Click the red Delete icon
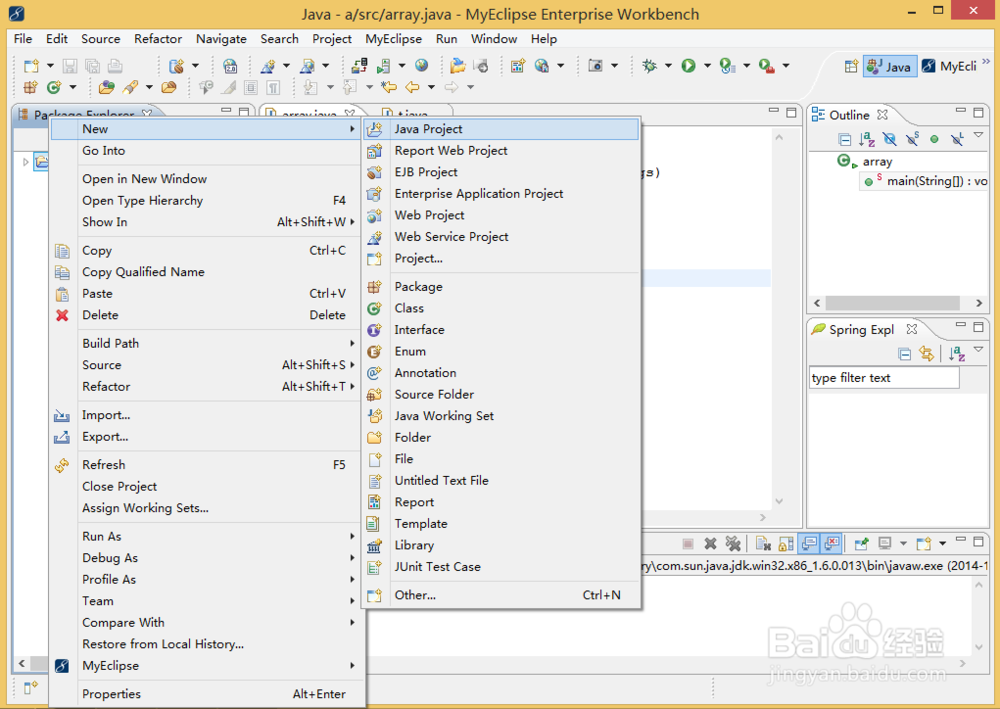The image size is (1000, 709). [62, 316]
